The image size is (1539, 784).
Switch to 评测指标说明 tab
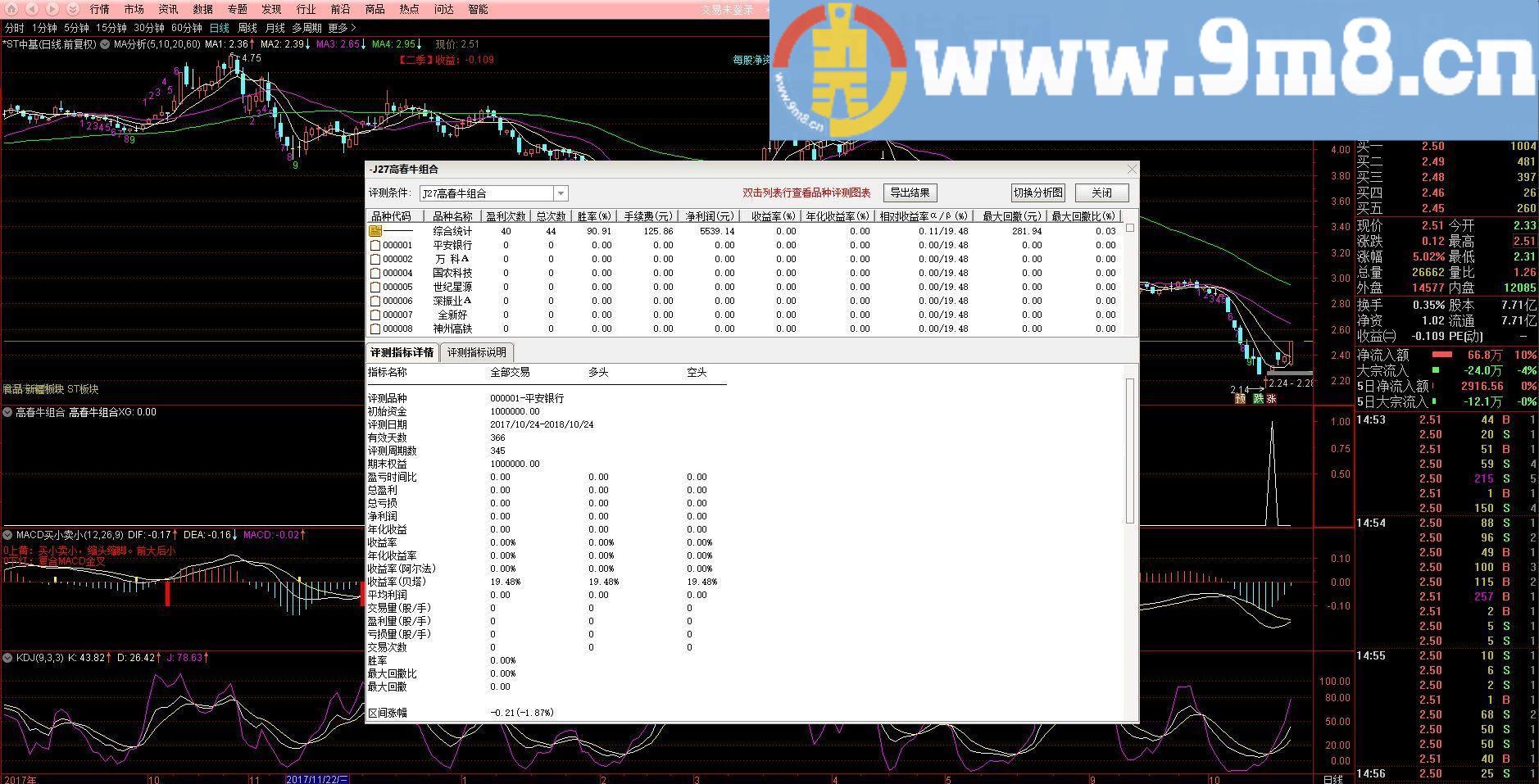tap(476, 352)
